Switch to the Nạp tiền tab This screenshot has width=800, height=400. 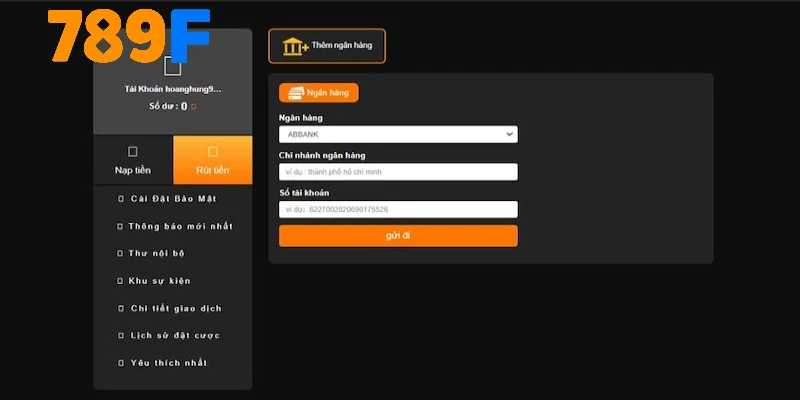tap(133, 161)
